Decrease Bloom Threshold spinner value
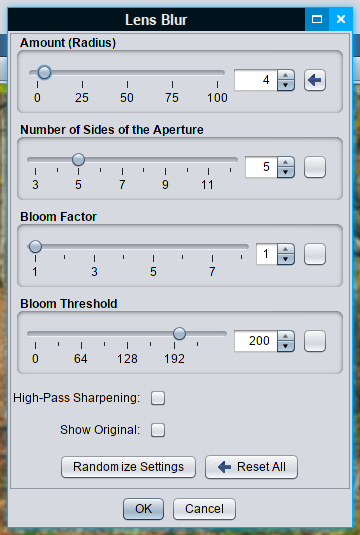 point(286,346)
